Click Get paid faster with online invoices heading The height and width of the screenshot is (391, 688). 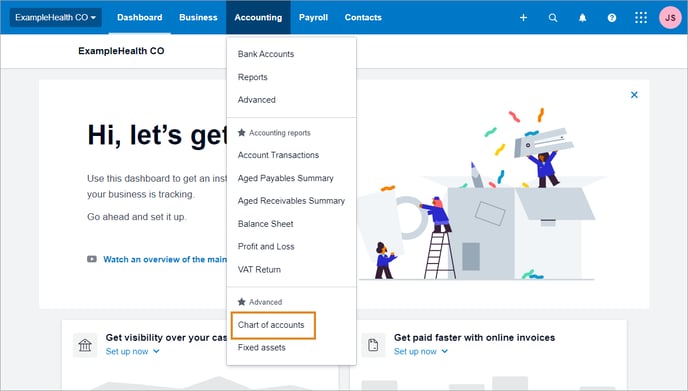[x=474, y=337]
